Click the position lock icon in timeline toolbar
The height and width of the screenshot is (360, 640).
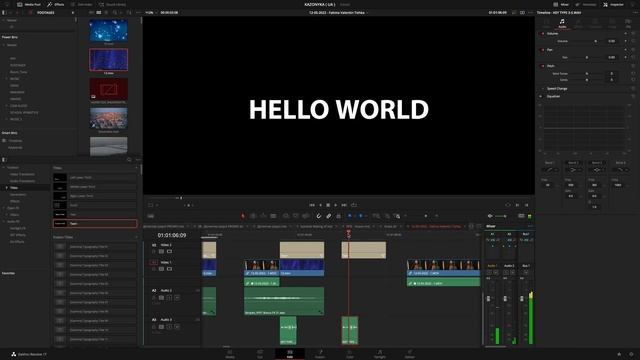338,216
